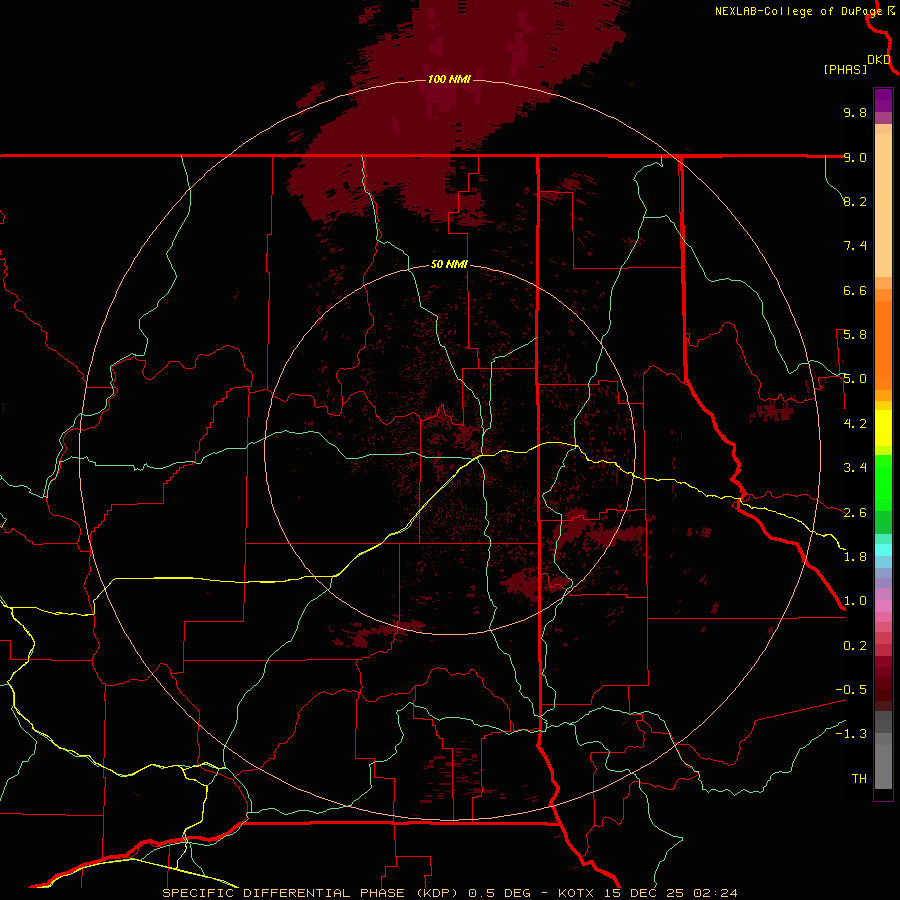Click the bright green segment of color bar
Viewport: 900px width, 900px height.
click(x=883, y=482)
